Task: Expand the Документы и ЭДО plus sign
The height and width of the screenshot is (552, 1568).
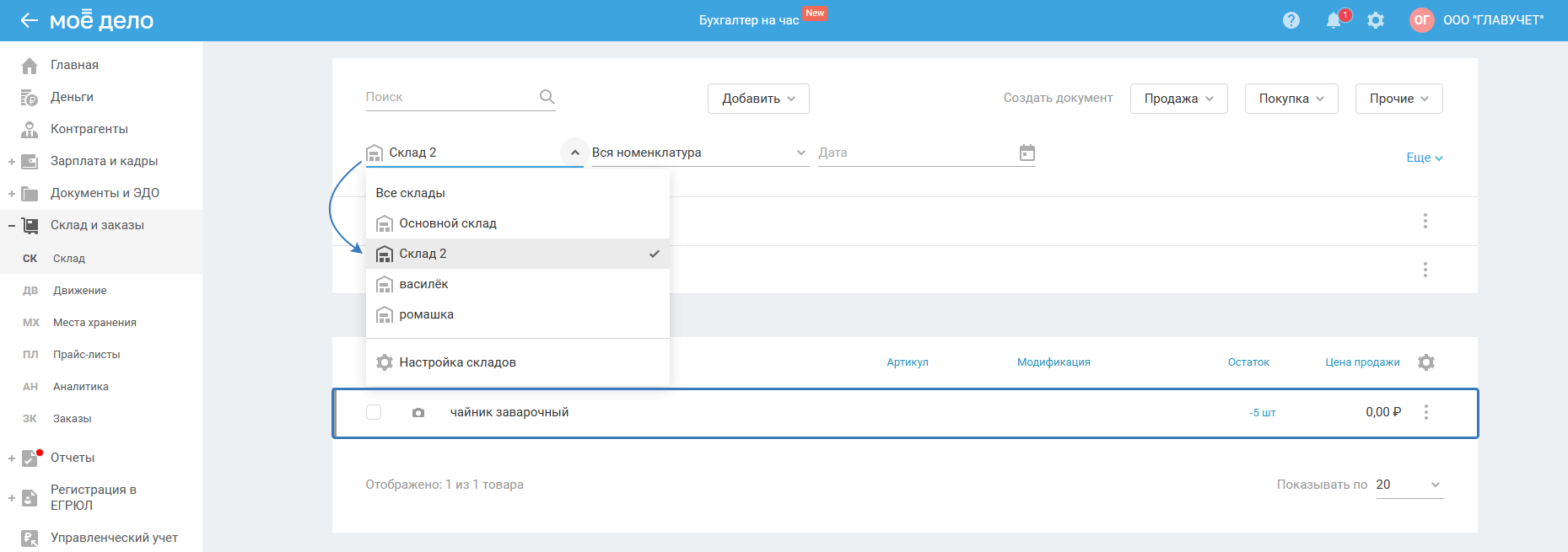Action: 12,194
